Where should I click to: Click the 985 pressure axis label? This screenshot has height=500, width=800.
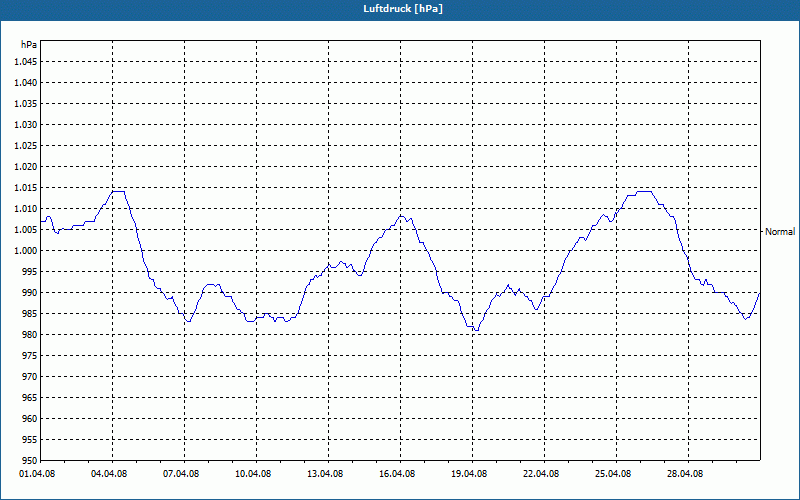point(30,314)
